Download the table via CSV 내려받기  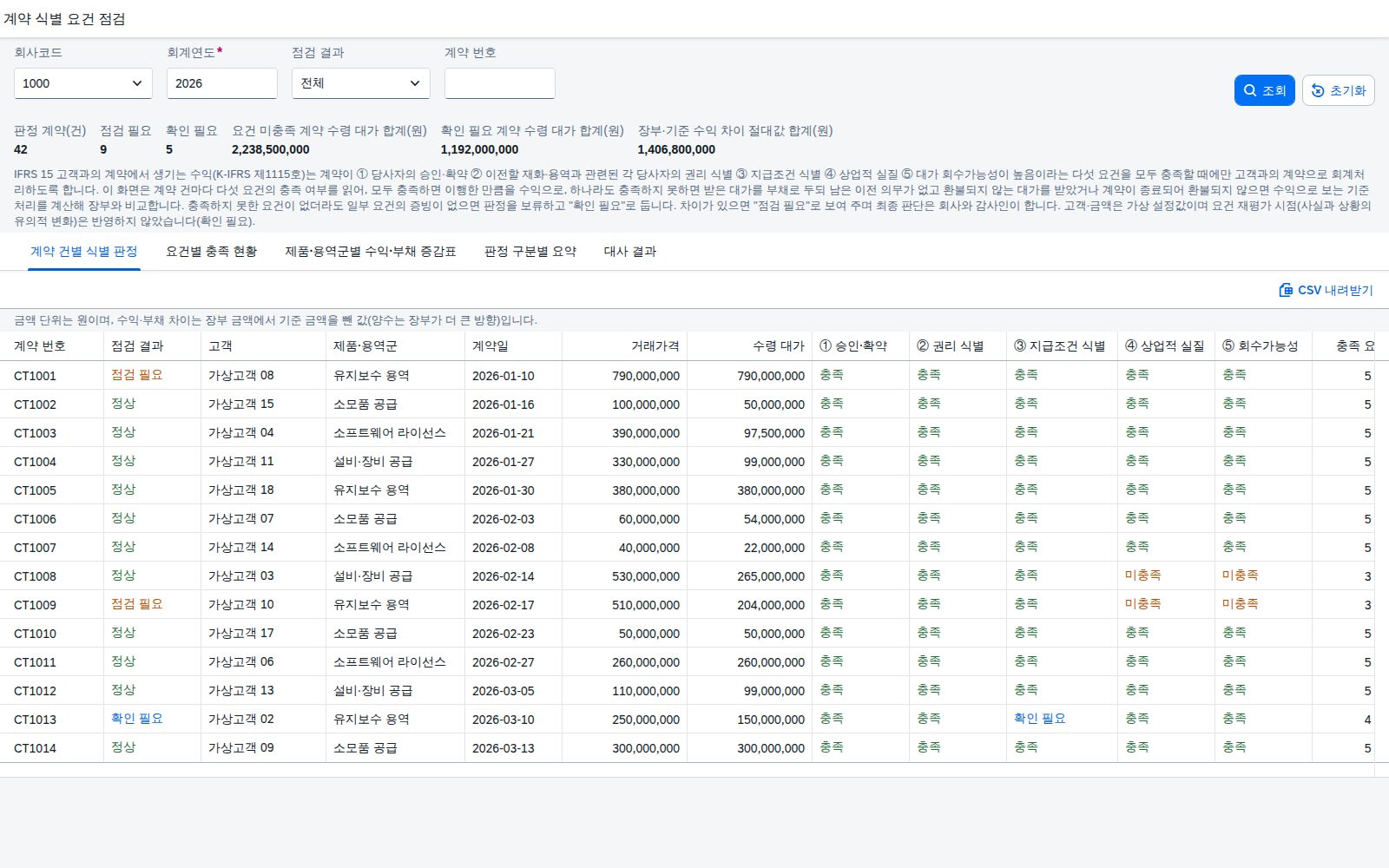tap(1326, 290)
